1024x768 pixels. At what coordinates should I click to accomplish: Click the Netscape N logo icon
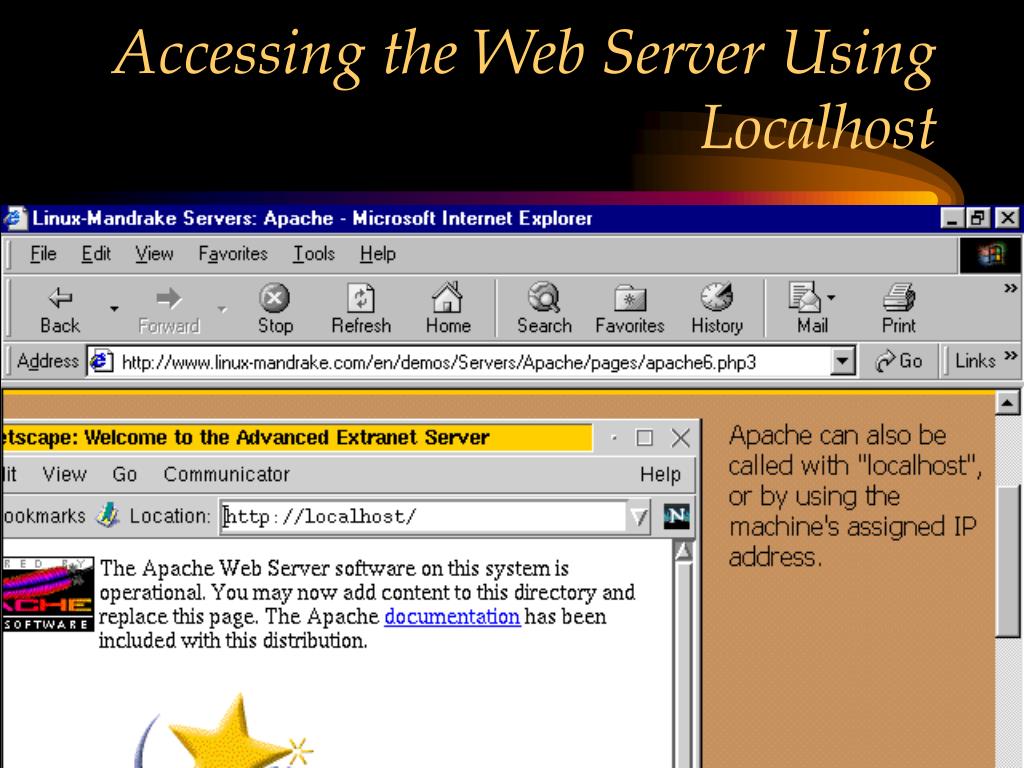pos(677,517)
